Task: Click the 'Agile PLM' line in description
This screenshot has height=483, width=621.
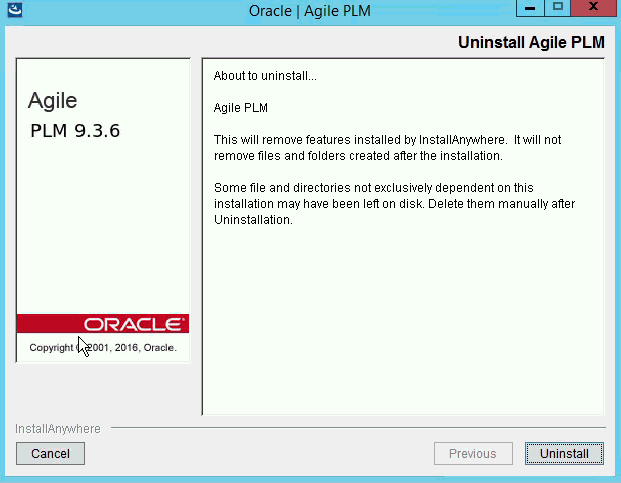Action: (x=241, y=108)
